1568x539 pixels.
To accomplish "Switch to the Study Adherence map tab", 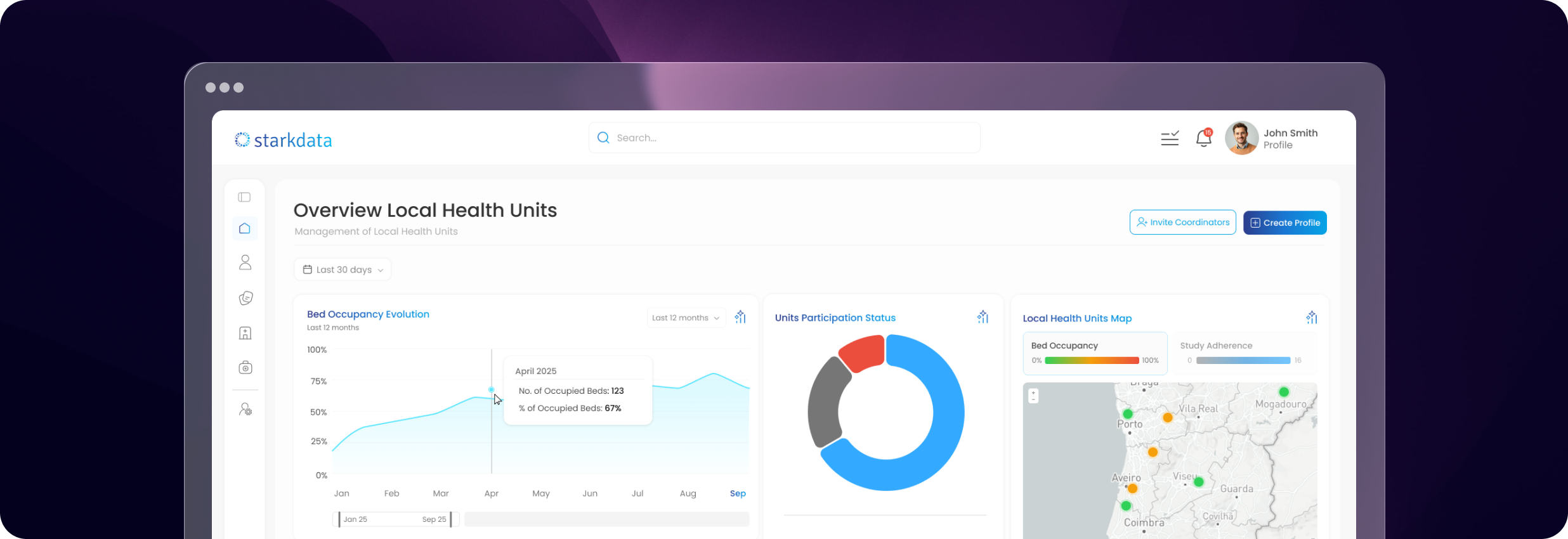I will 1244,353.
